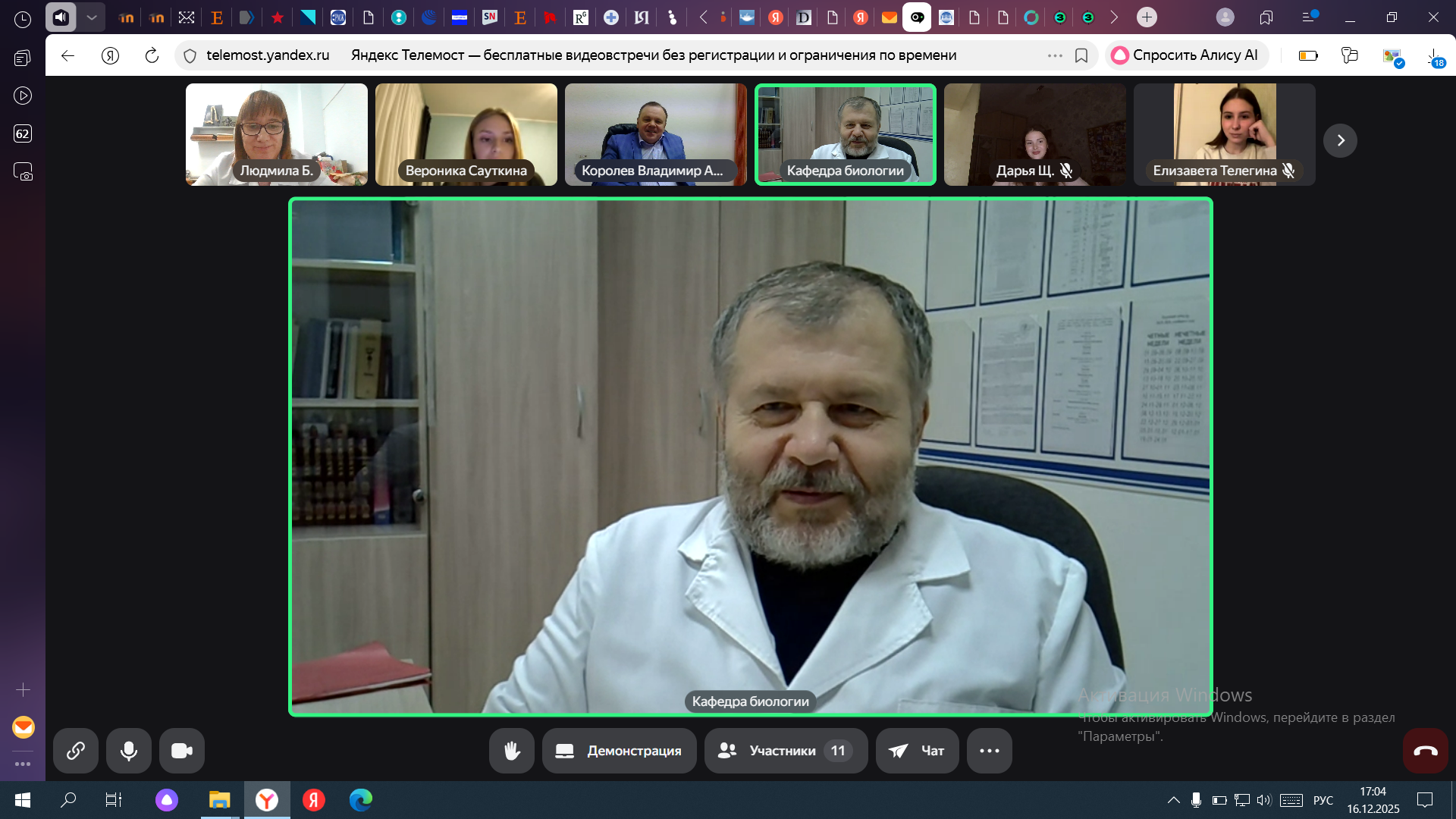
Task: Open the Чат panel
Action: 917,751
